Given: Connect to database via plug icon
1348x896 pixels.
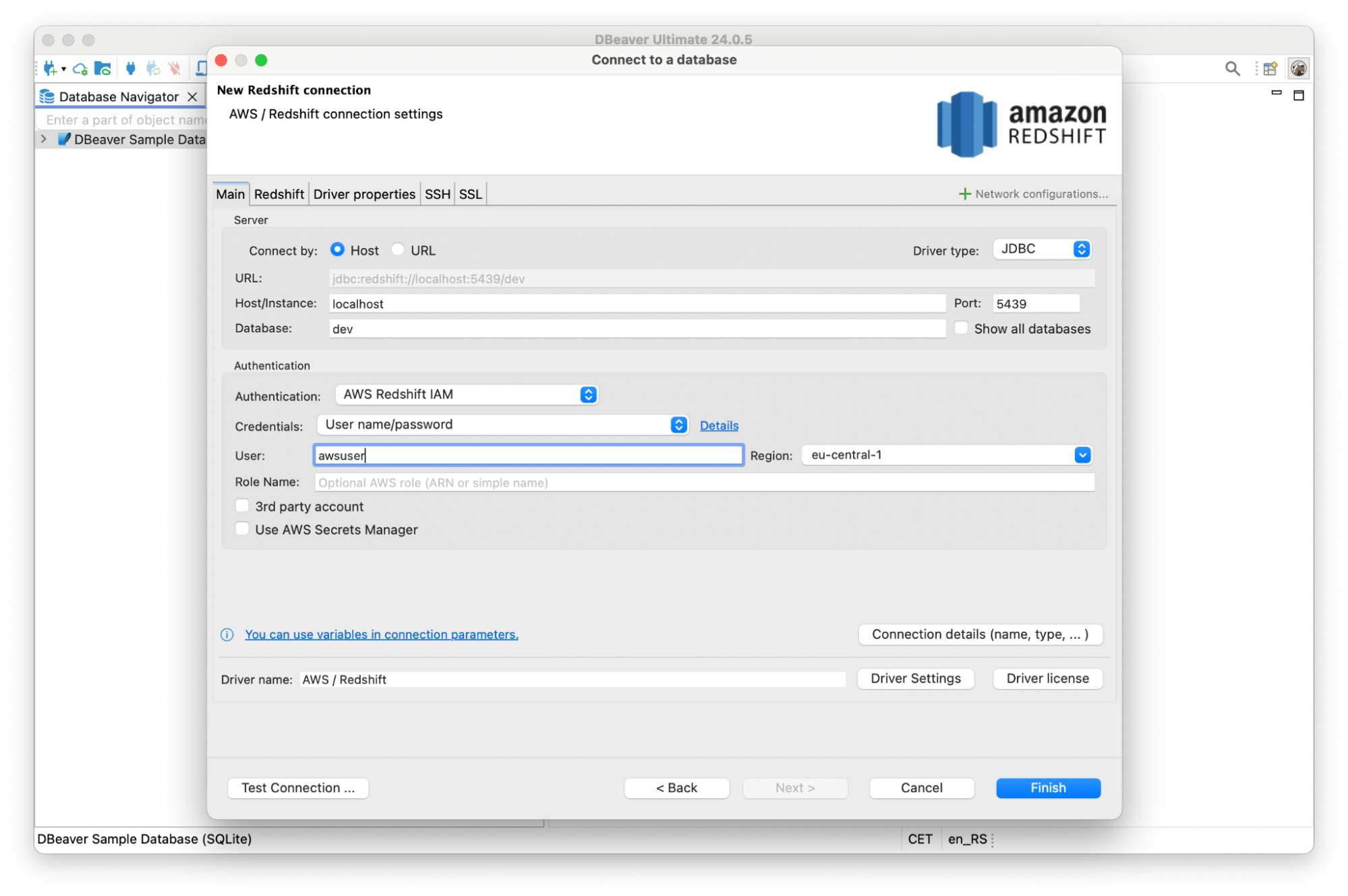Looking at the screenshot, I should click(129, 67).
